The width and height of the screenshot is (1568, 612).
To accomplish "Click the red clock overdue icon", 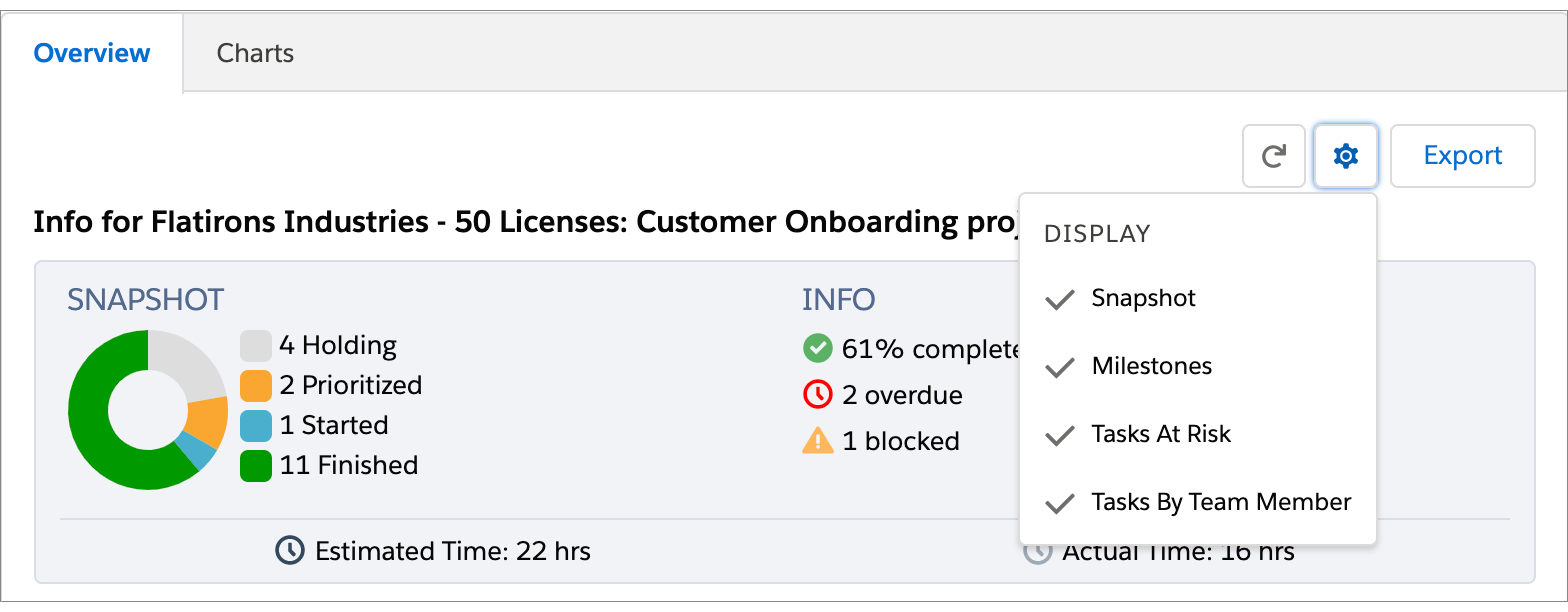I will pyautogui.click(x=817, y=394).
